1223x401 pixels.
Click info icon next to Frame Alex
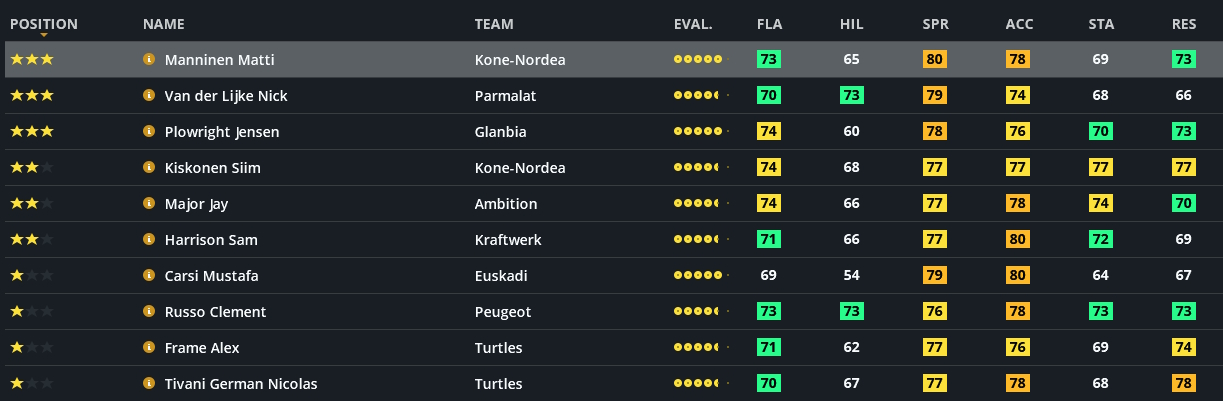pos(149,348)
